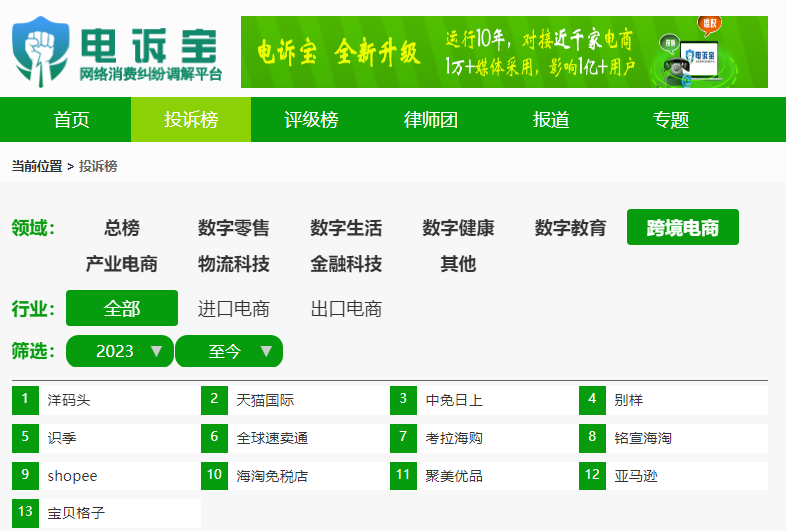Open 全球速卖通 ranking entry
This screenshot has width=786, height=531.
(x=272, y=438)
